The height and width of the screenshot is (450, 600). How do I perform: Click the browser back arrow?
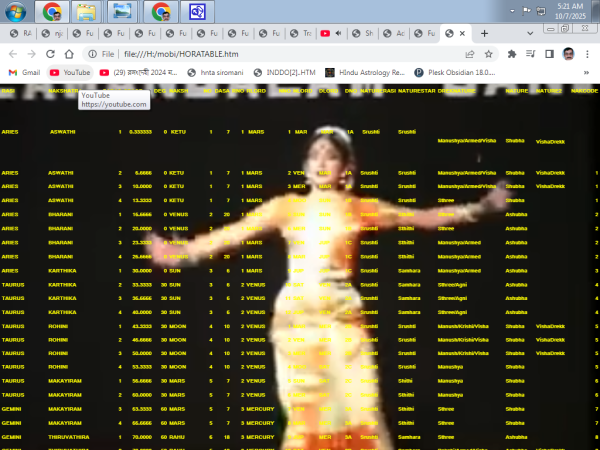pyautogui.click(x=14, y=53)
